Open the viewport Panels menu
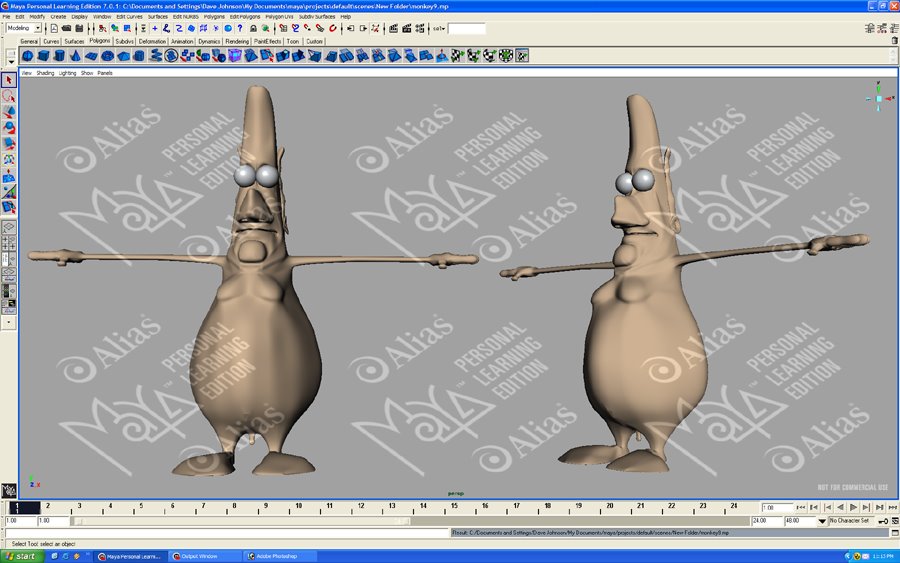This screenshot has width=900, height=563. (x=105, y=73)
